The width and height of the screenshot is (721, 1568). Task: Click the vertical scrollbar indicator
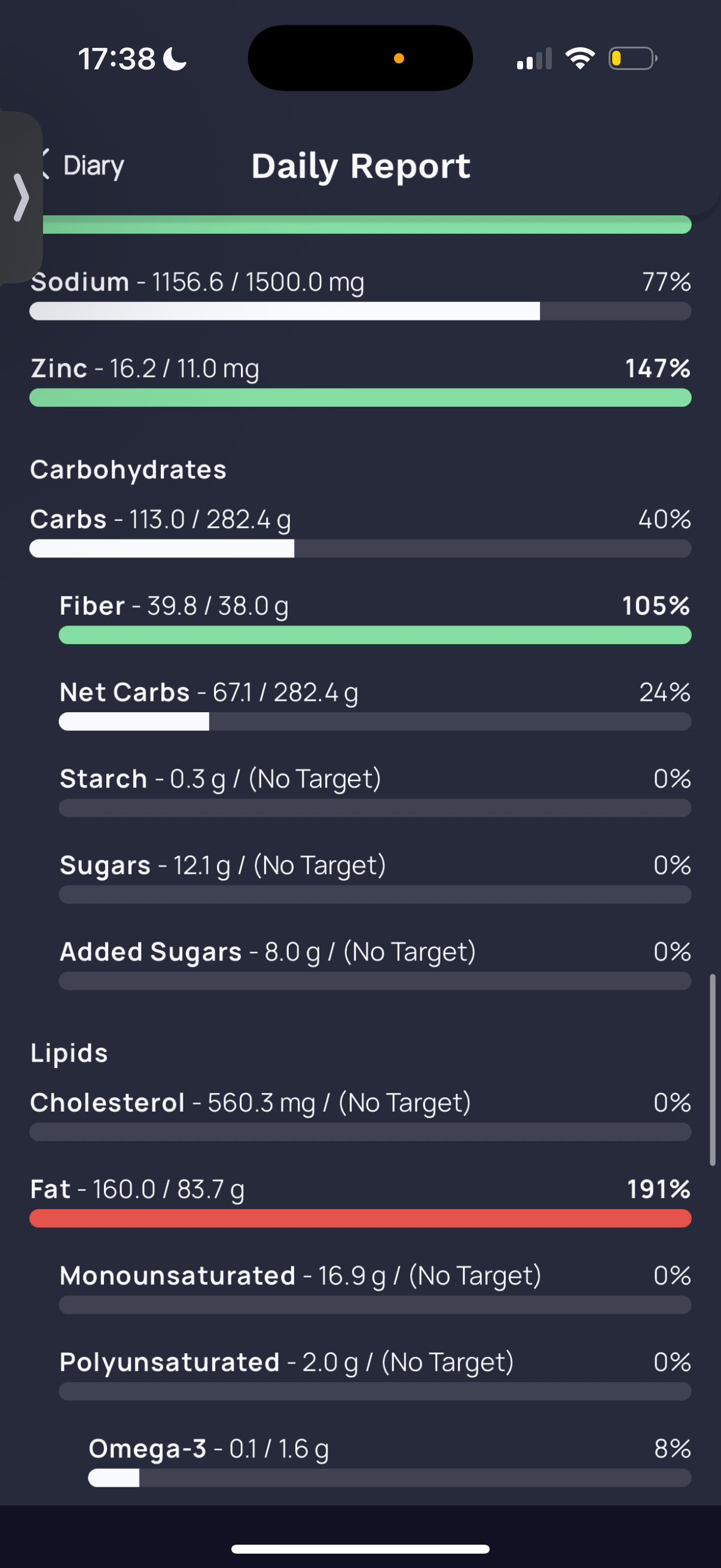[x=712, y=1069]
